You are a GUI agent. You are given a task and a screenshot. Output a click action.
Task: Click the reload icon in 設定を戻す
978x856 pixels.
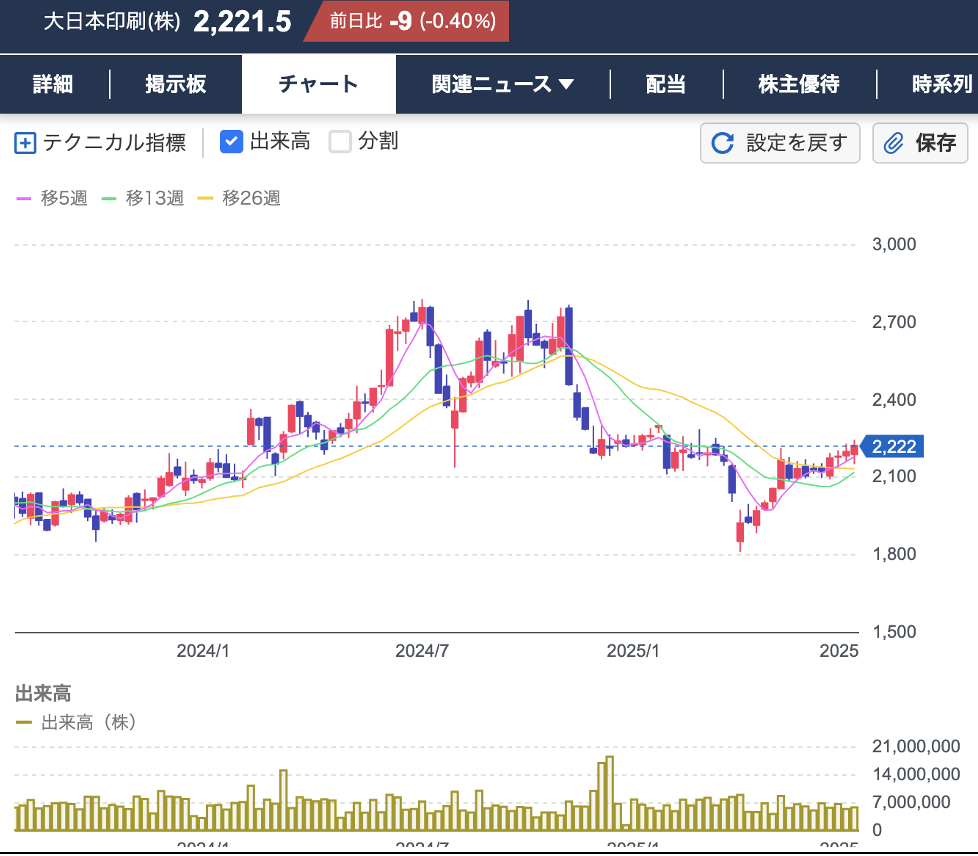click(722, 143)
